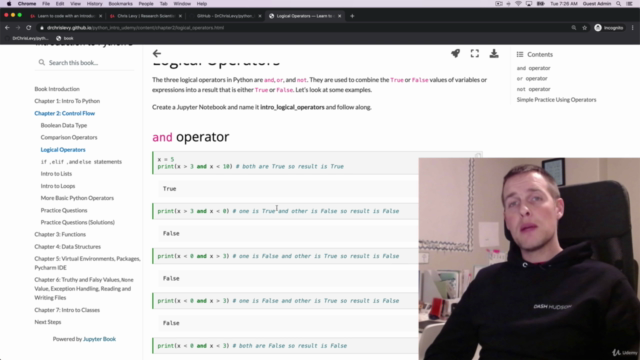Click the 'x = 5' code line
Image resolution: width=640 pixels, height=360 pixels.
coord(166,159)
